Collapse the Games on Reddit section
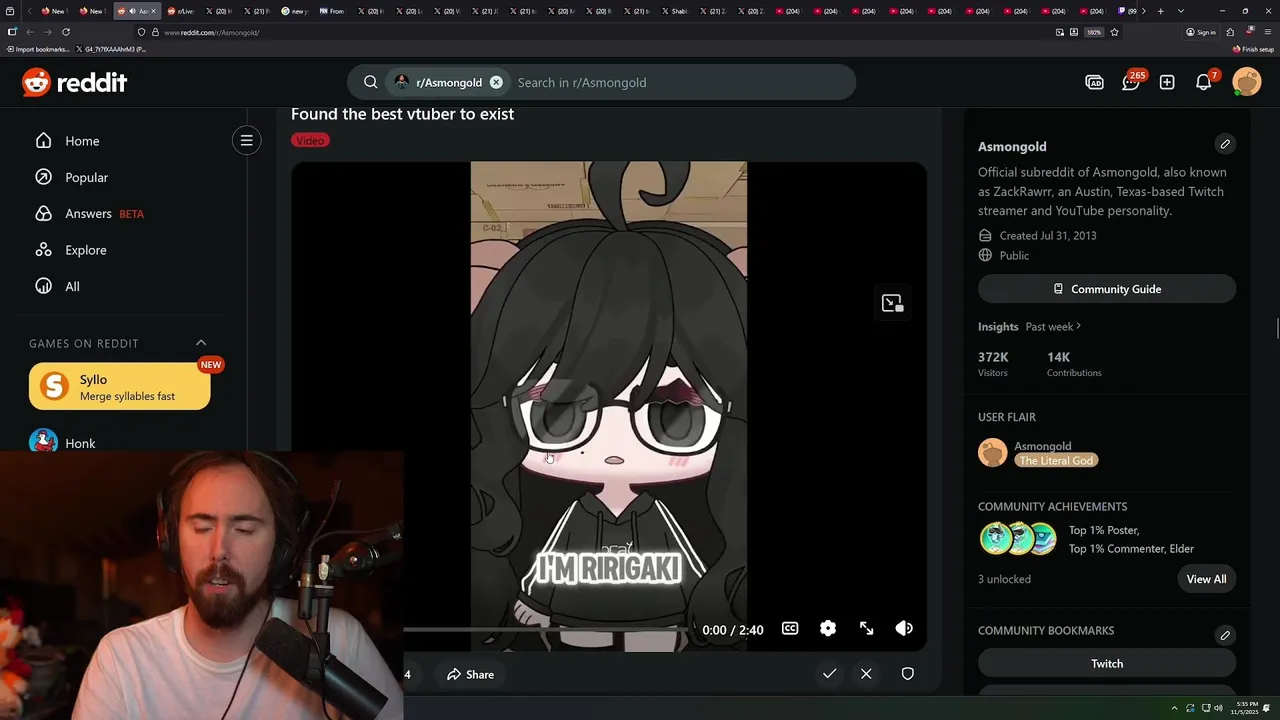 pyautogui.click(x=201, y=343)
